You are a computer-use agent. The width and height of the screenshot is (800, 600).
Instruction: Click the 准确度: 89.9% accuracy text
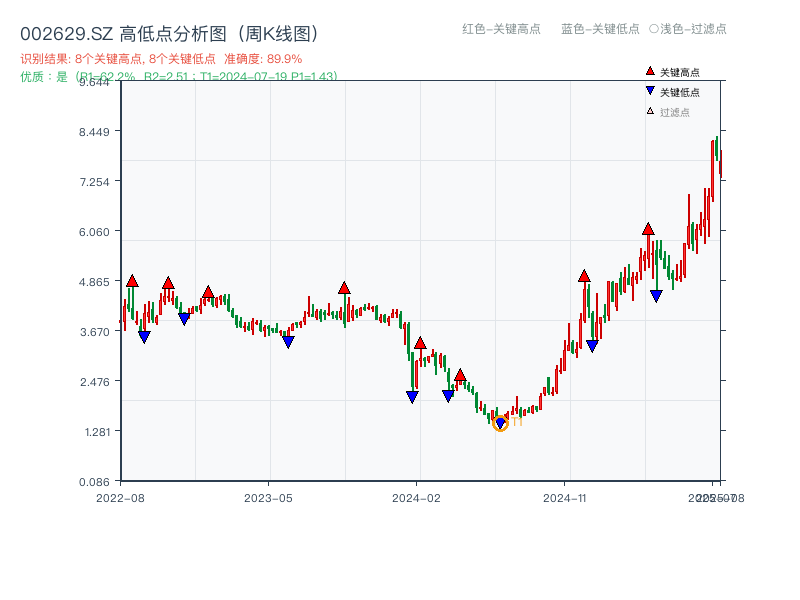(x=263, y=59)
